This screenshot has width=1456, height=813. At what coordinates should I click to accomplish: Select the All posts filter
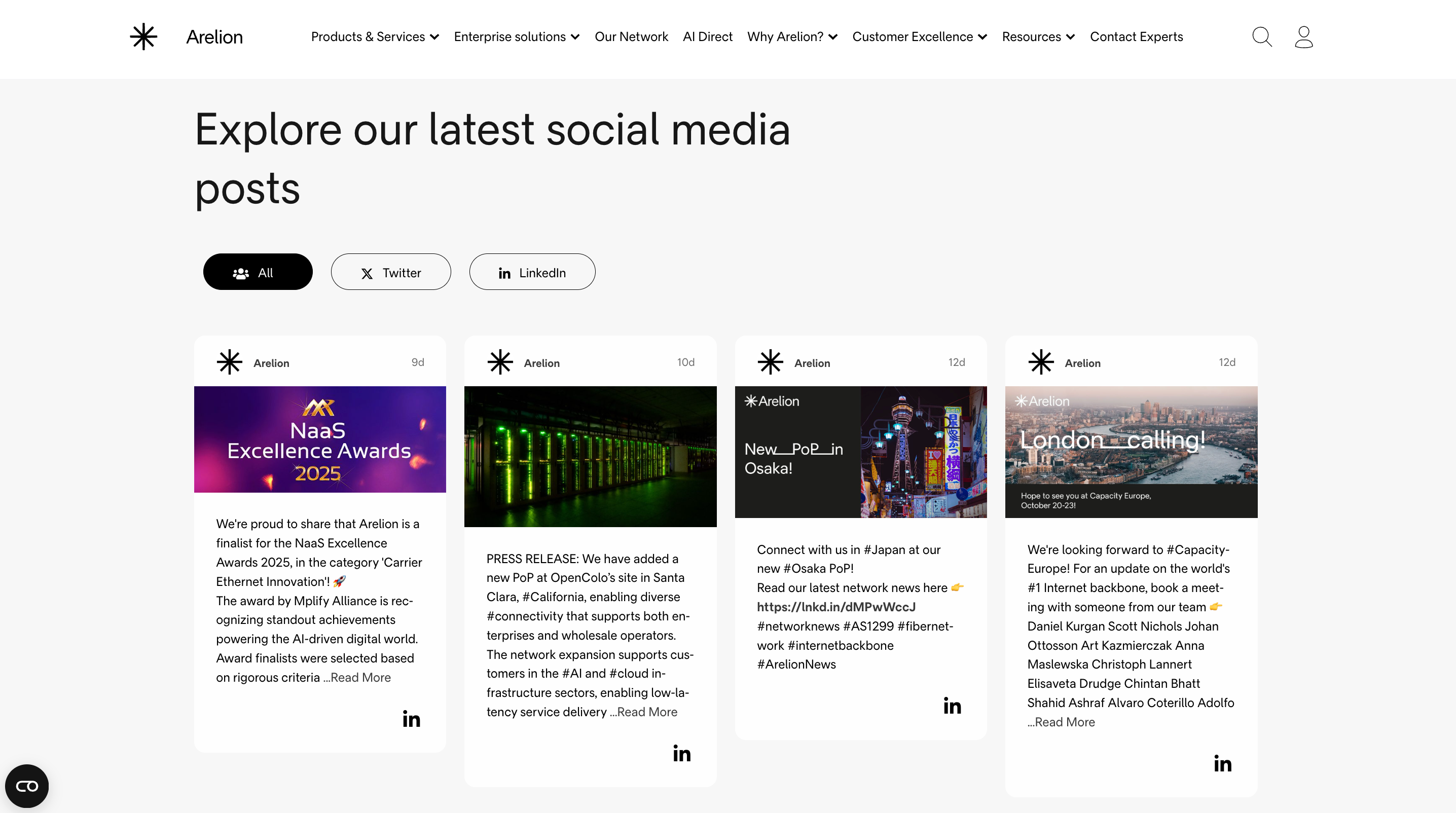coord(257,272)
